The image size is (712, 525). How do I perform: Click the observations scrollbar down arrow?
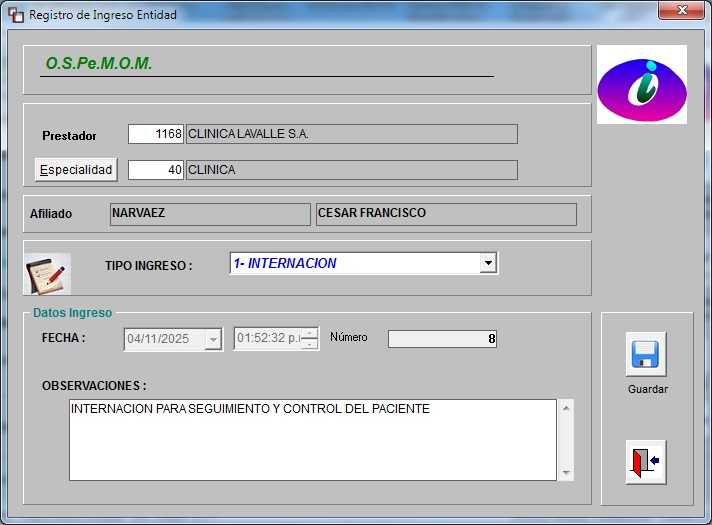click(x=567, y=473)
